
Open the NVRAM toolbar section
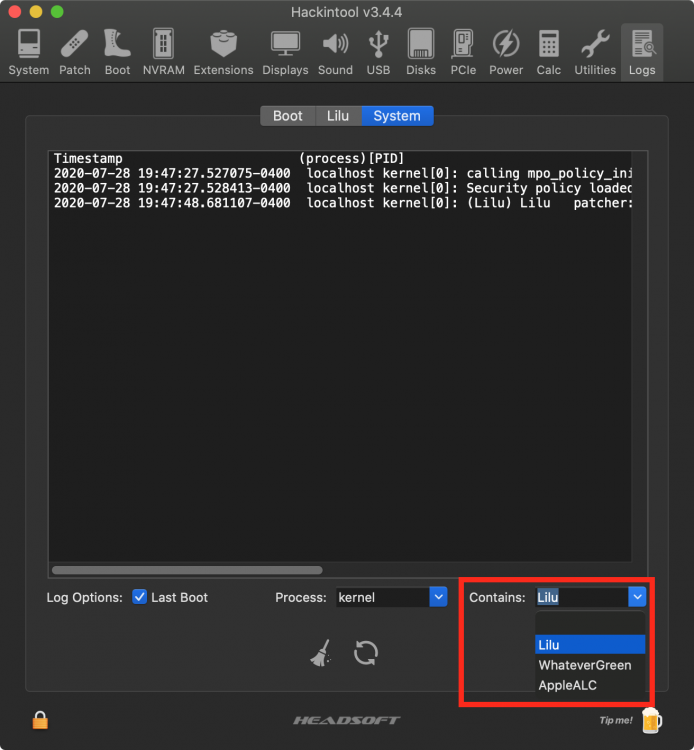(164, 52)
